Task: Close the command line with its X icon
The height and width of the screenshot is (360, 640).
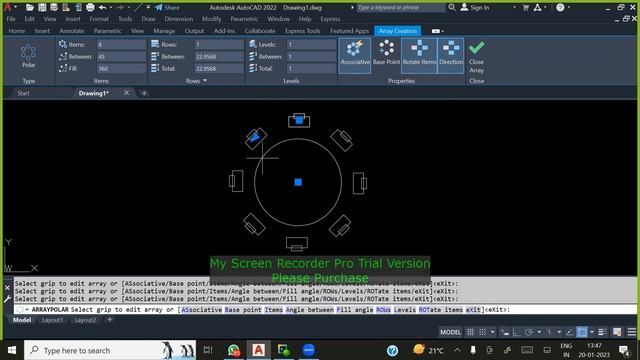Action: tap(7, 287)
